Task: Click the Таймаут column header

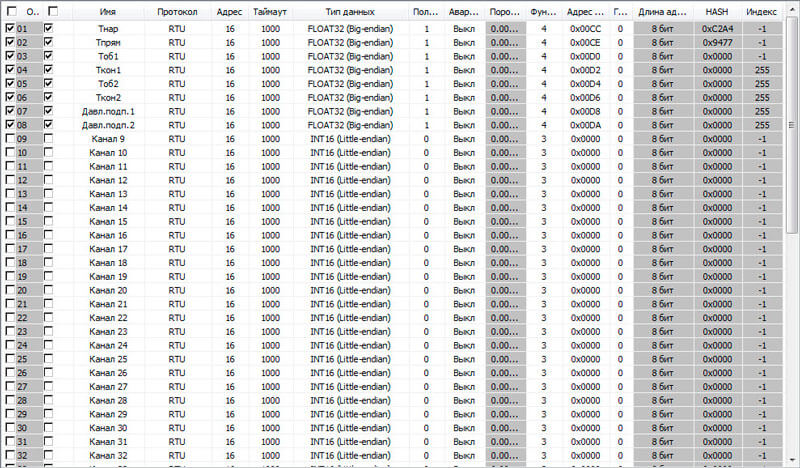Action: pos(270,11)
